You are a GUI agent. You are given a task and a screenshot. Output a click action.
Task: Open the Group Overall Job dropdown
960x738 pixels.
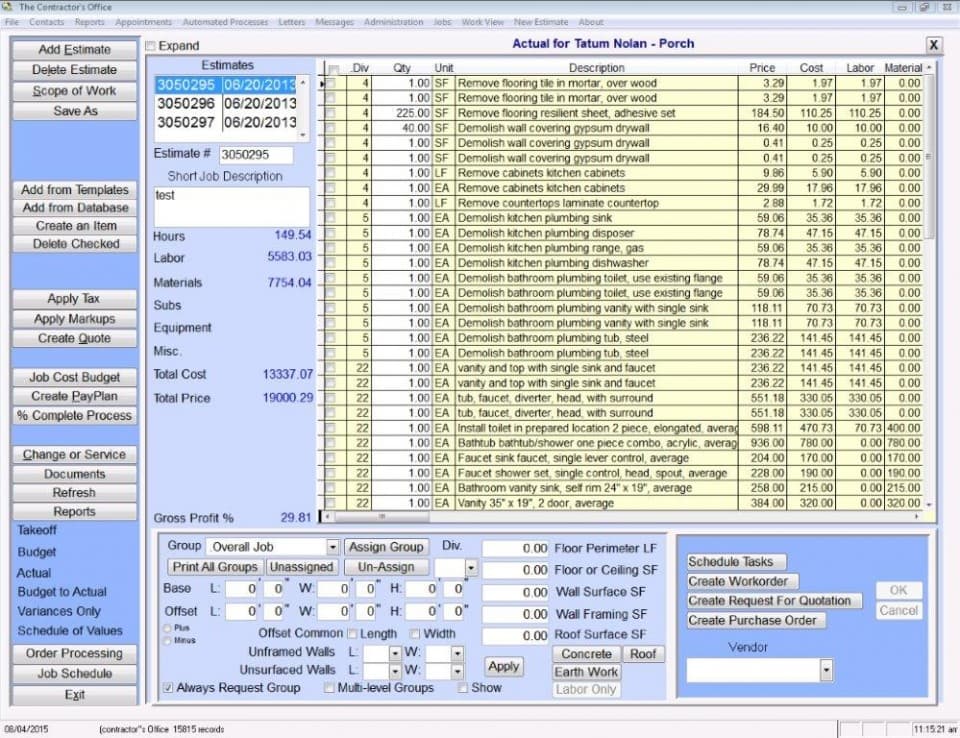(x=332, y=547)
